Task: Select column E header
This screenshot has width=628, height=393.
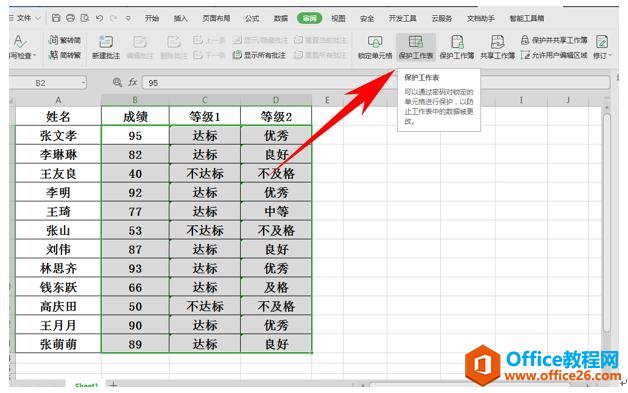Action: click(327, 100)
